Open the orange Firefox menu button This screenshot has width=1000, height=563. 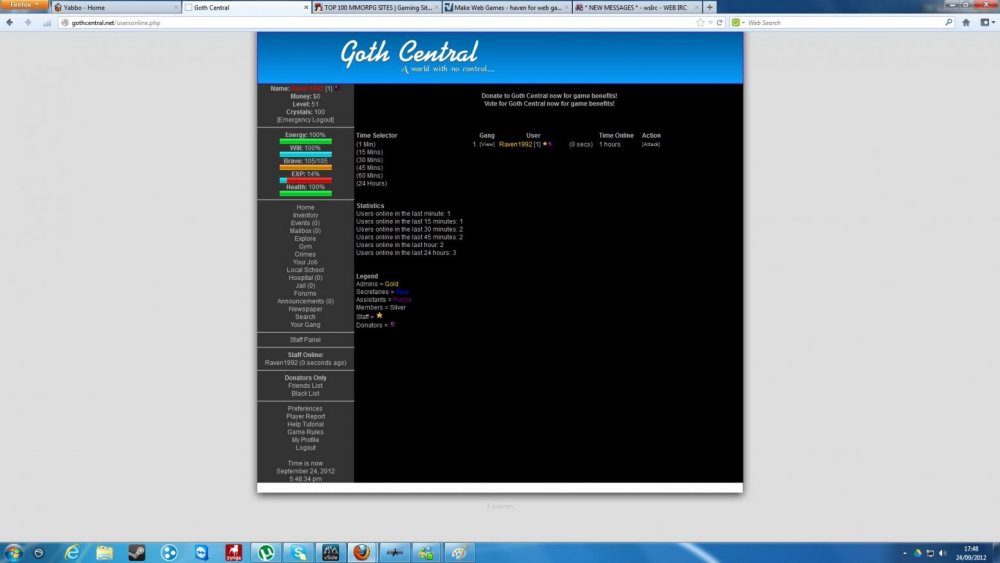point(24,6)
